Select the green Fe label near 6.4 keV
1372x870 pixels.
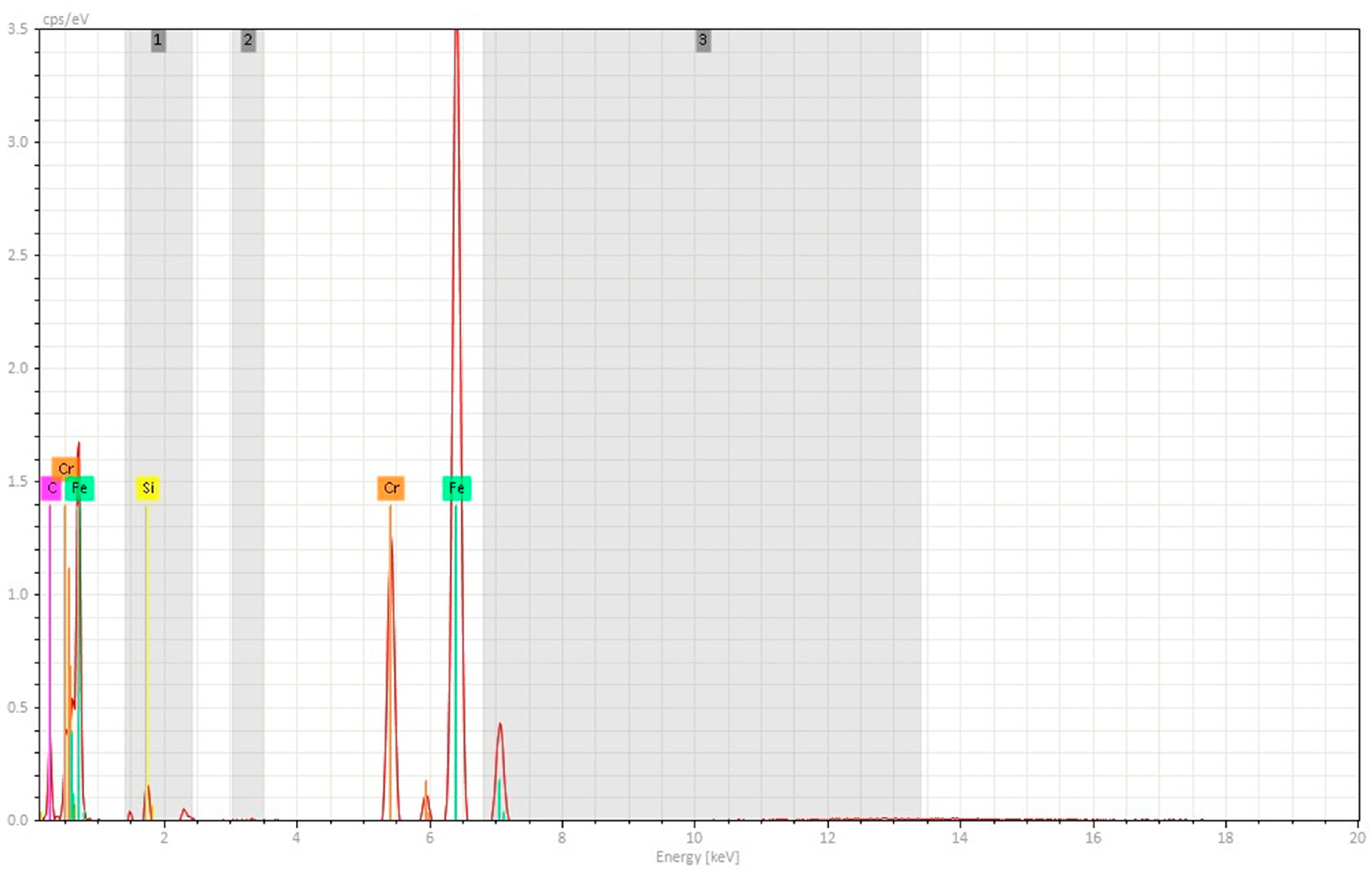point(457,489)
